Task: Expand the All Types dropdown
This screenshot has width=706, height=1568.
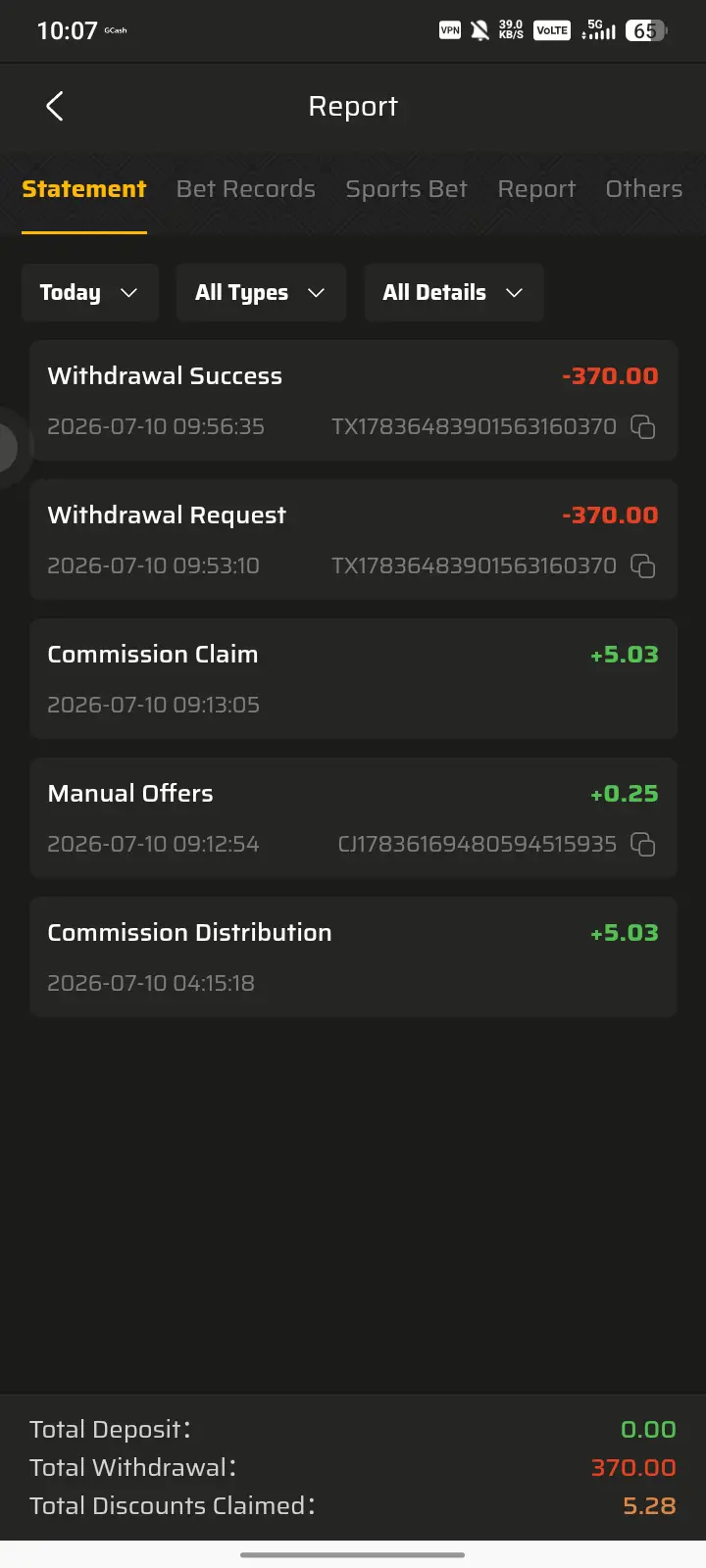Action: pyautogui.click(x=261, y=292)
